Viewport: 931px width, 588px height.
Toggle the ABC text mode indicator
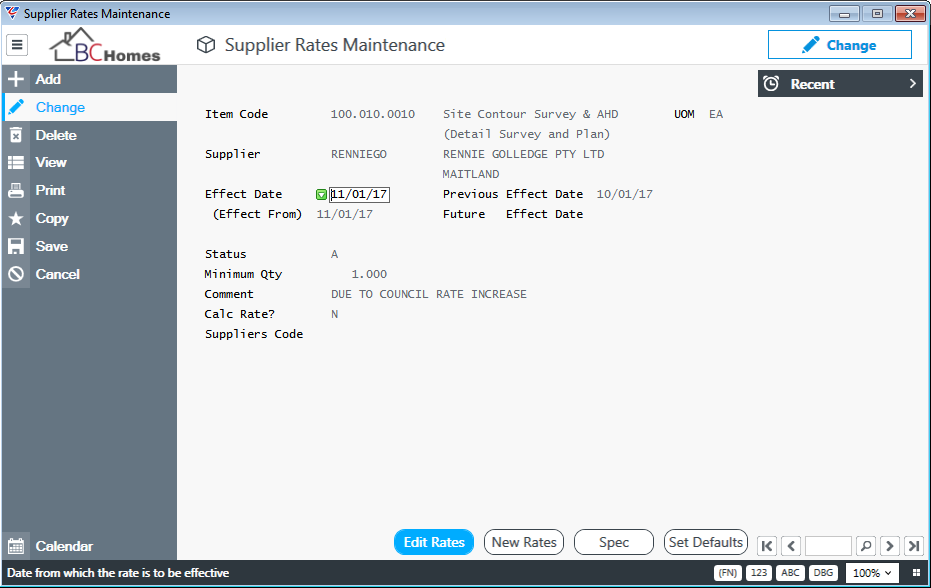(790, 573)
